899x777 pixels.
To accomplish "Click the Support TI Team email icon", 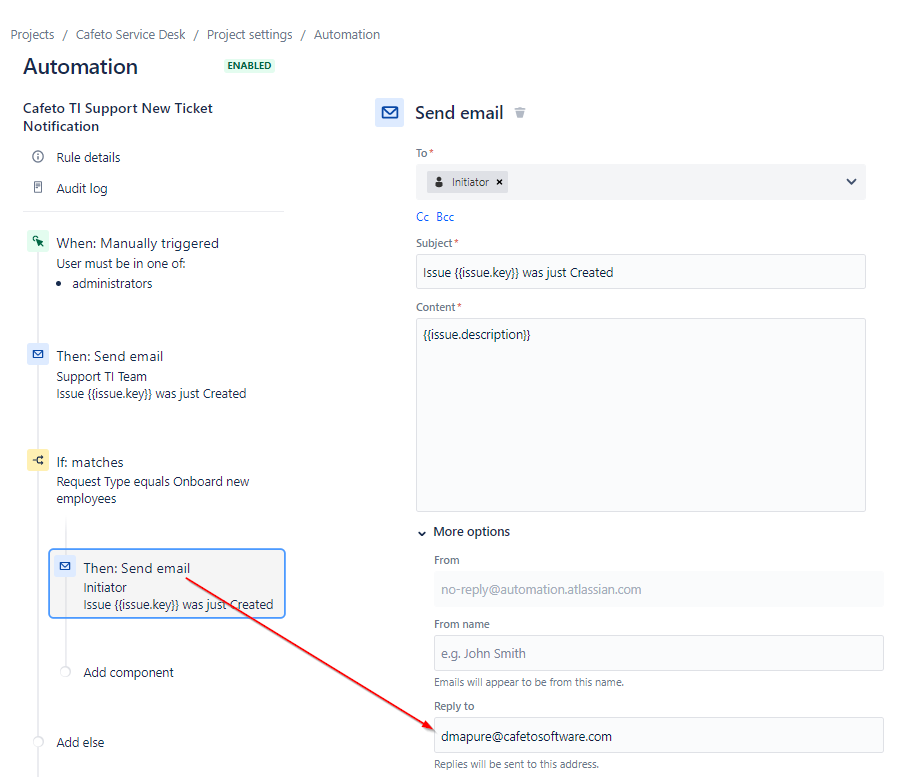I will pos(38,354).
